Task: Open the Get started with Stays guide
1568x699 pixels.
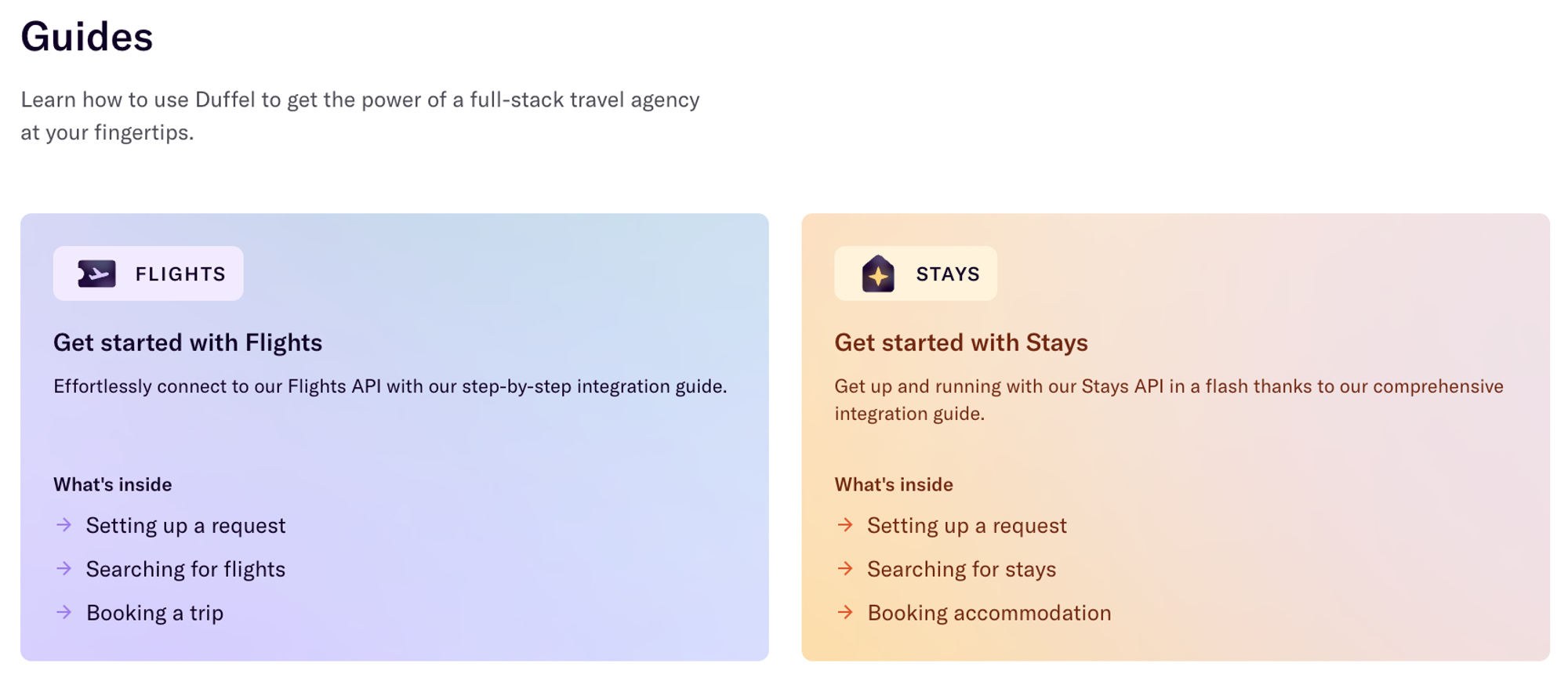Action: click(960, 342)
